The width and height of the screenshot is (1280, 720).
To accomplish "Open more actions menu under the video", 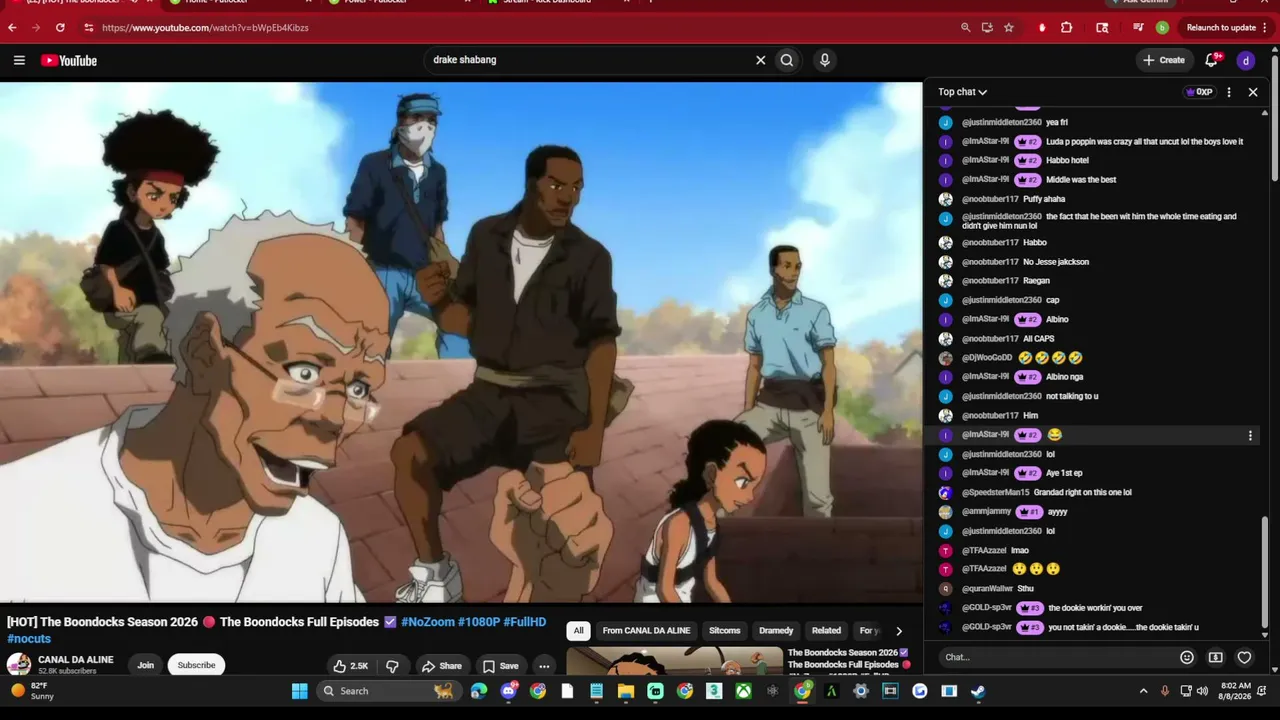I will 544,666.
